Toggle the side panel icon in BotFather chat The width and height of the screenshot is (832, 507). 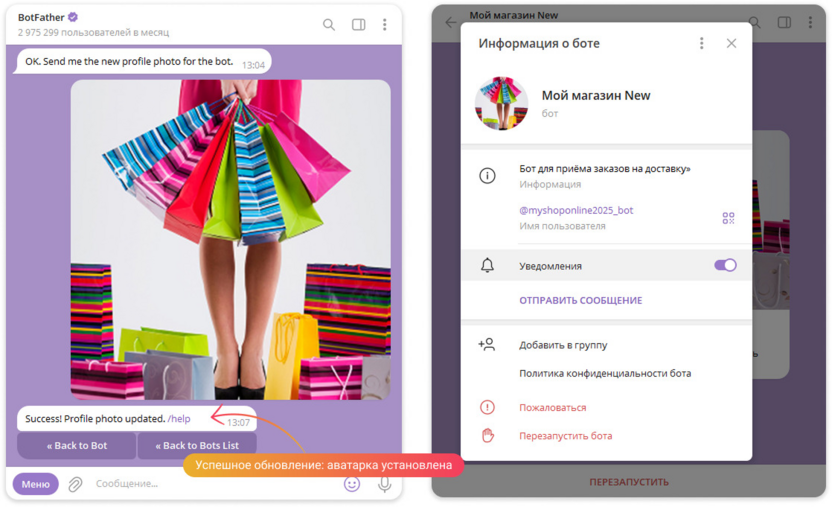pos(359,24)
